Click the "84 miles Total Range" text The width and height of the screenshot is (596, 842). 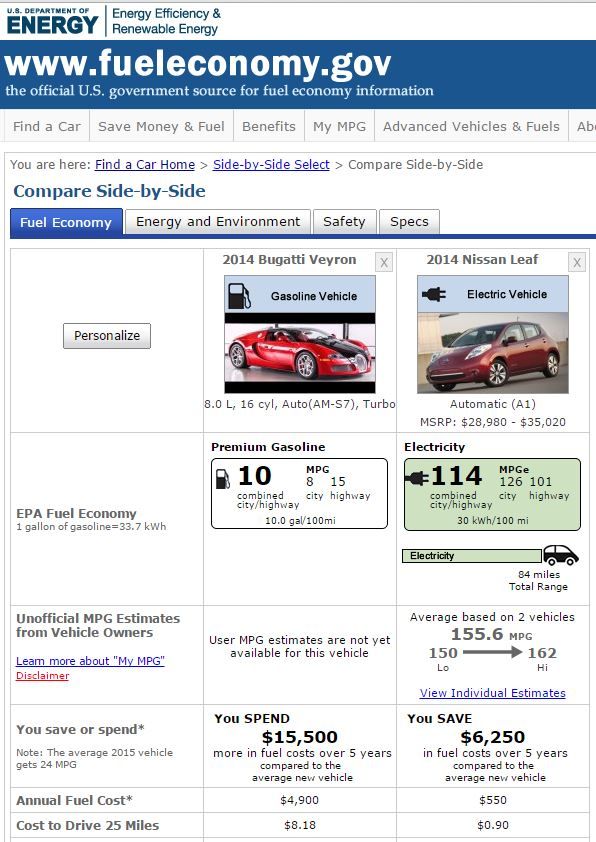click(x=539, y=580)
